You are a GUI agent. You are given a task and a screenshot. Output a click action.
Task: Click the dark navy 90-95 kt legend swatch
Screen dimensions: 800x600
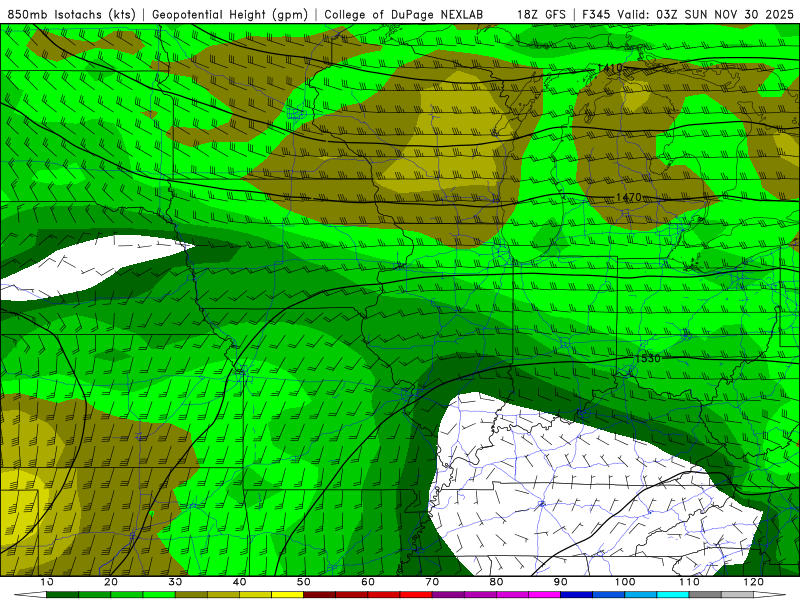[x=577, y=595]
